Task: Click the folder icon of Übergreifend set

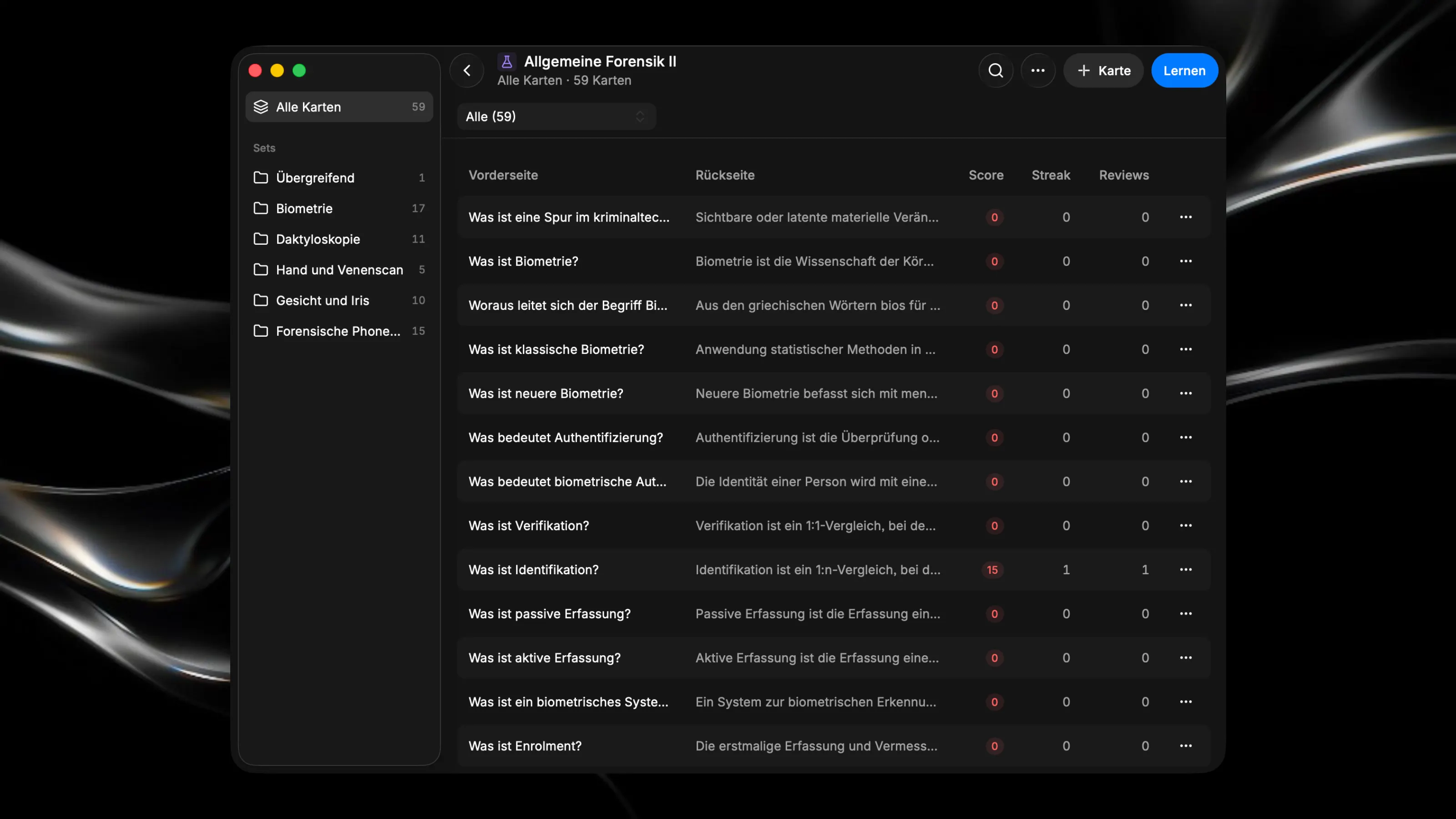Action: point(261,177)
